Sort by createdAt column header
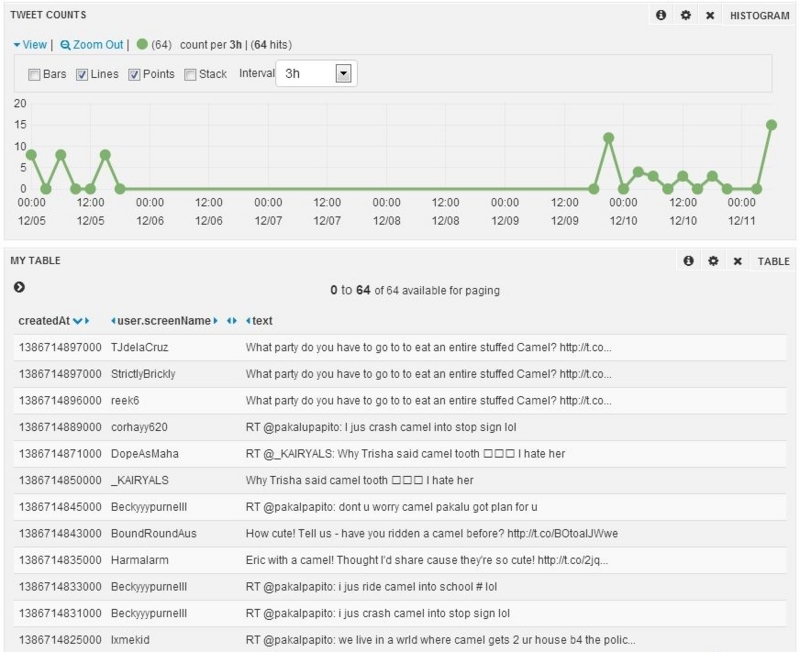 44,321
